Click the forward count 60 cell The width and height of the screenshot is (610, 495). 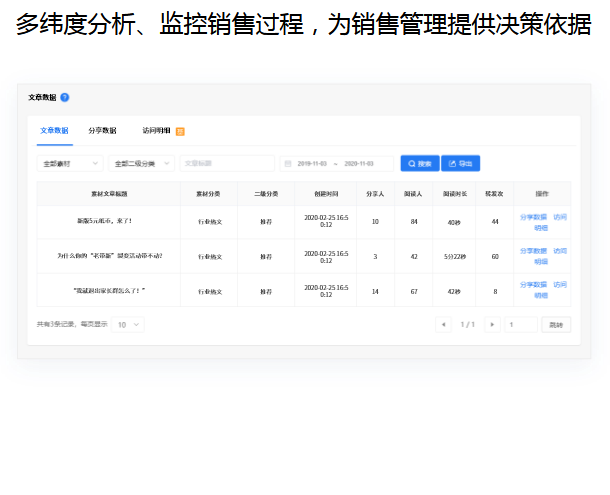(495, 257)
